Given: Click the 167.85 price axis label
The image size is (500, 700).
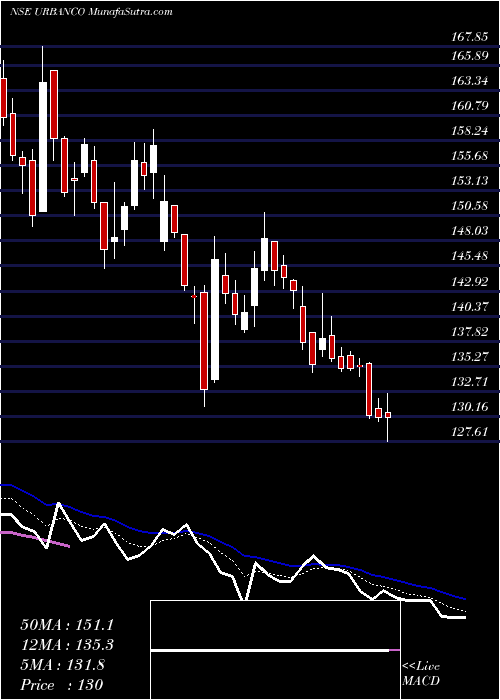Looking at the screenshot, I should pos(469,38).
